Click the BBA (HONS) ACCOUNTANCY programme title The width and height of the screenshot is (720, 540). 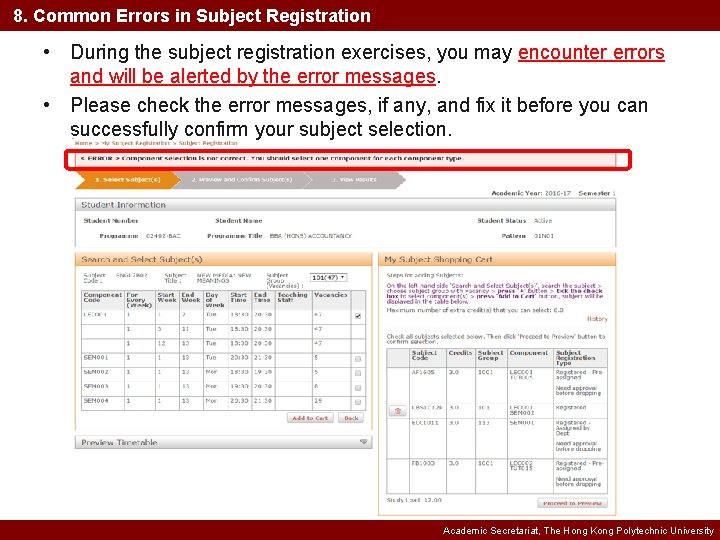(310, 236)
